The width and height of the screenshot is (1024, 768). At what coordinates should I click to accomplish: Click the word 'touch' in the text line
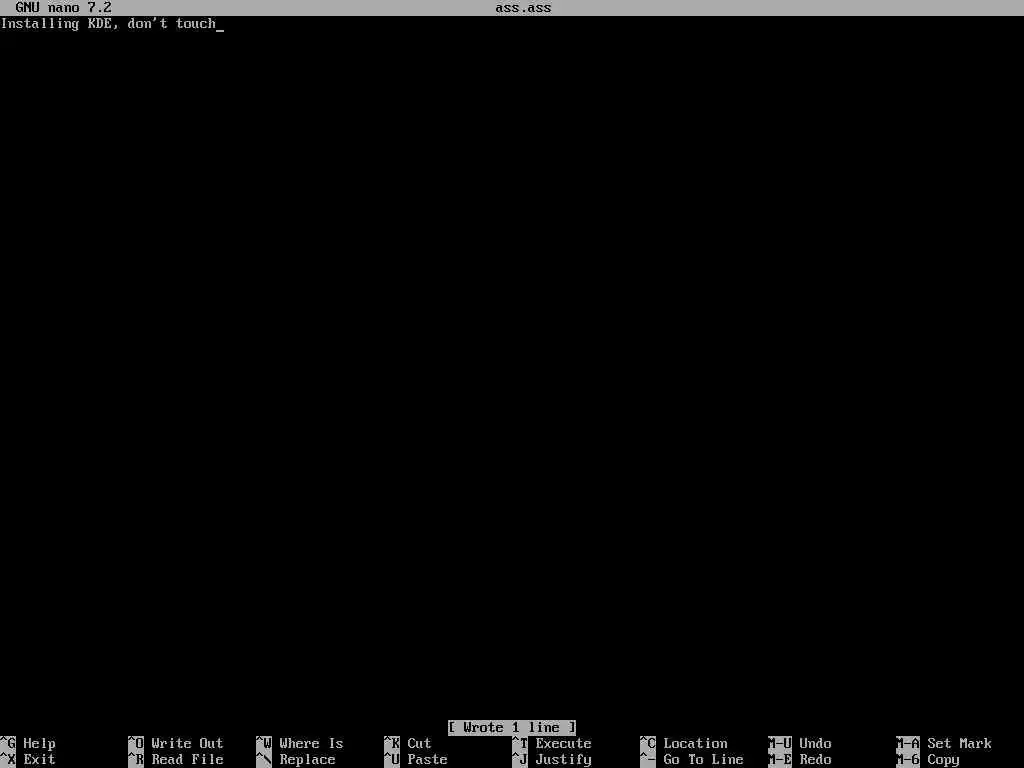click(195, 24)
